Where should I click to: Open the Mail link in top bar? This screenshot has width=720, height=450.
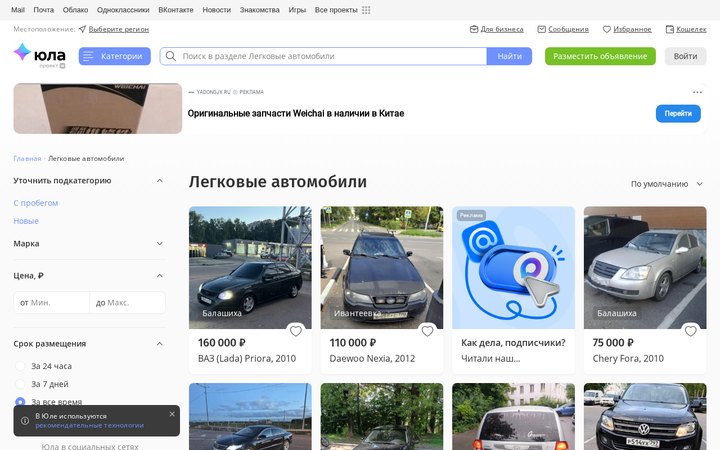(18, 10)
